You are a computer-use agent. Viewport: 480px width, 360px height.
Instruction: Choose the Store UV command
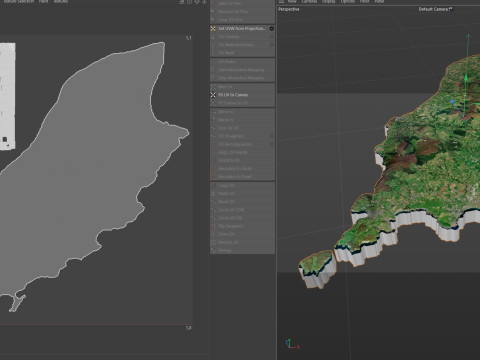click(242, 234)
